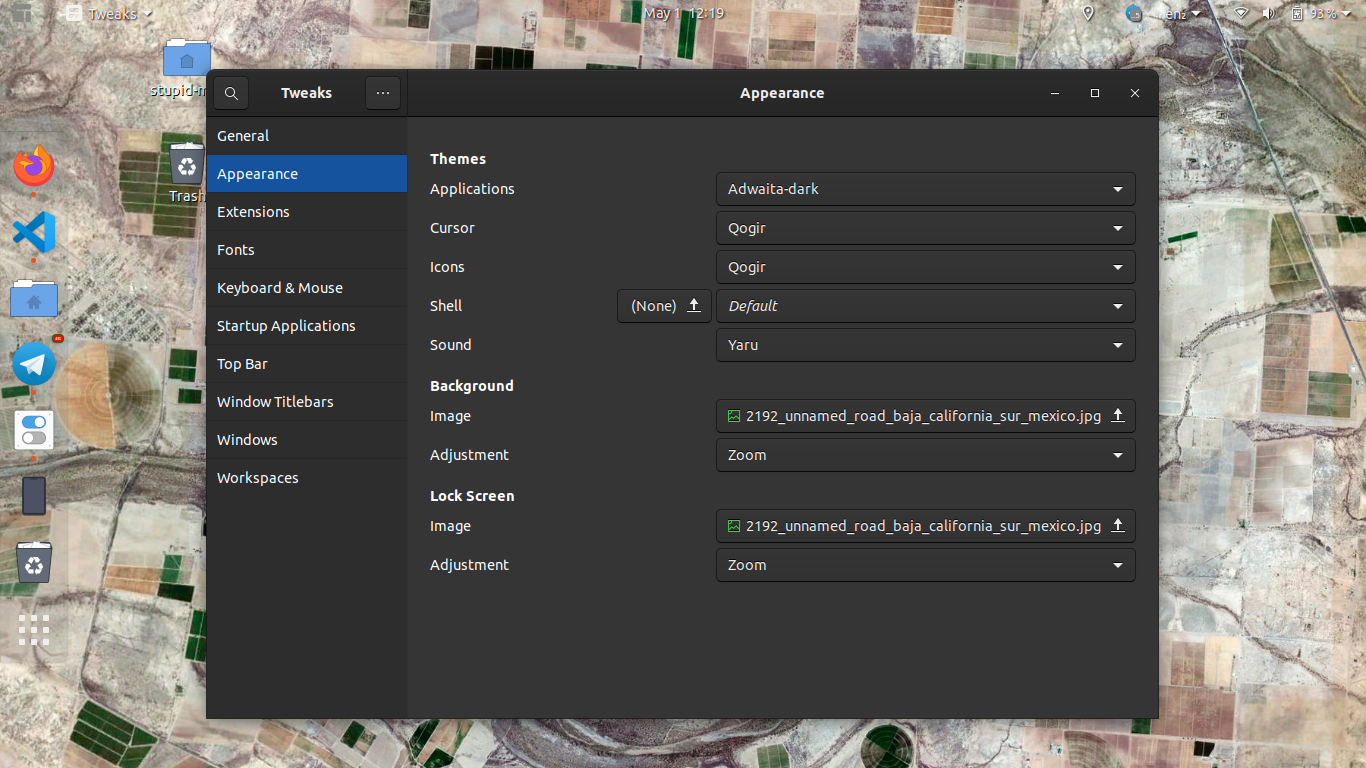This screenshot has height=768, width=1366.
Task: Open the Tweaks app menu in top bar
Action: (x=108, y=14)
